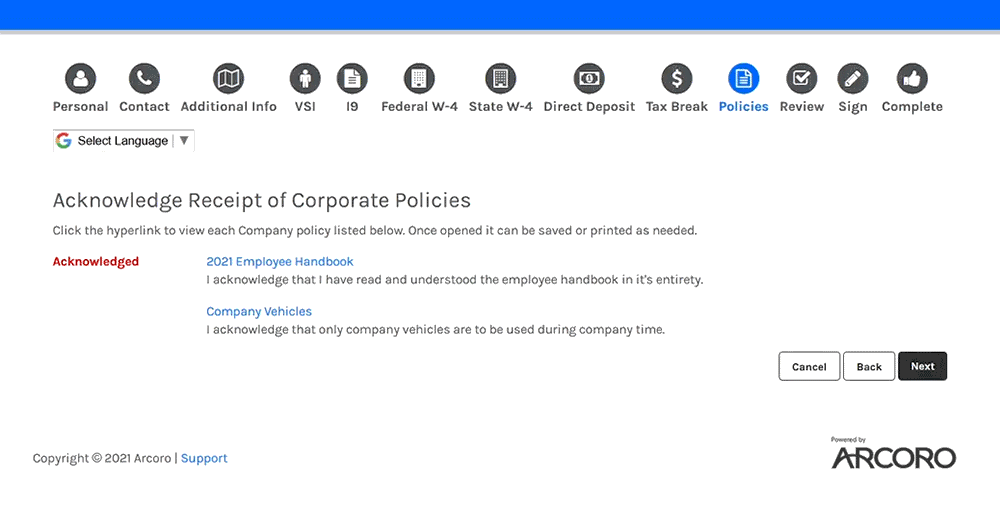Click the Tax Break dollar icon
Viewport: 1000px width, 509px height.
(x=677, y=78)
